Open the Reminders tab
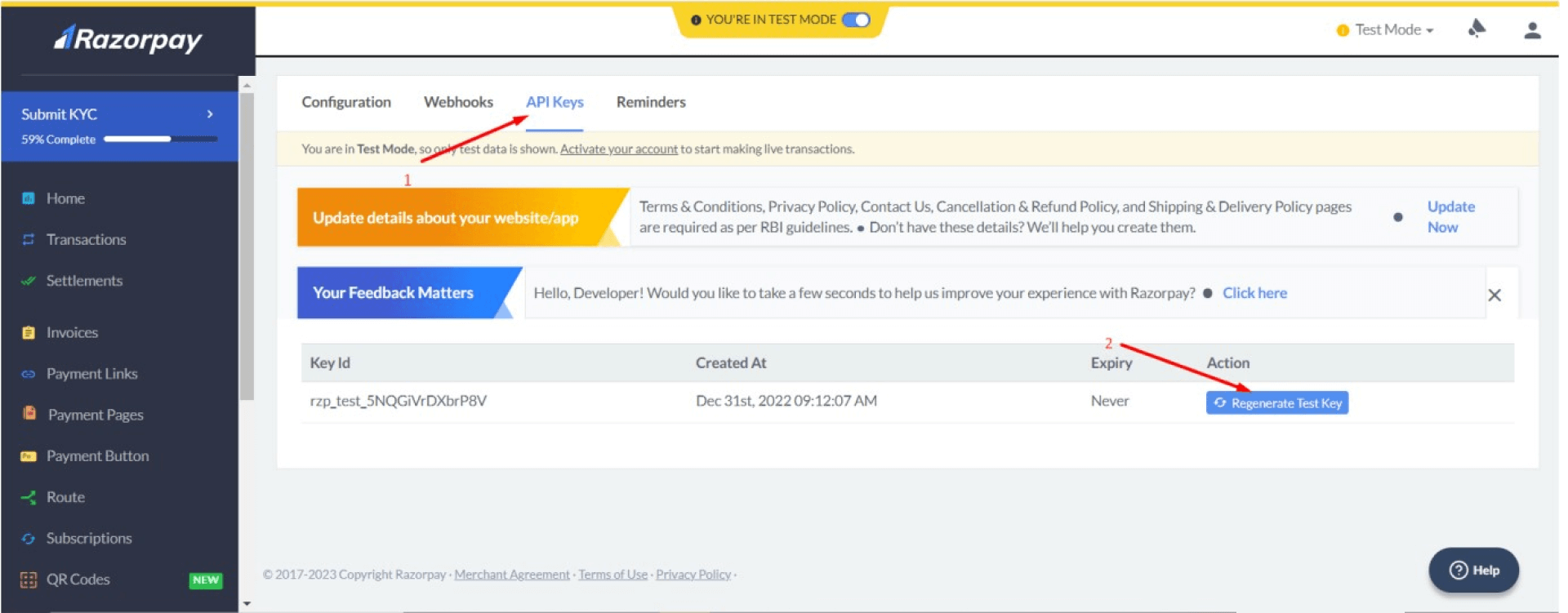The image size is (1568, 613). (x=650, y=102)
